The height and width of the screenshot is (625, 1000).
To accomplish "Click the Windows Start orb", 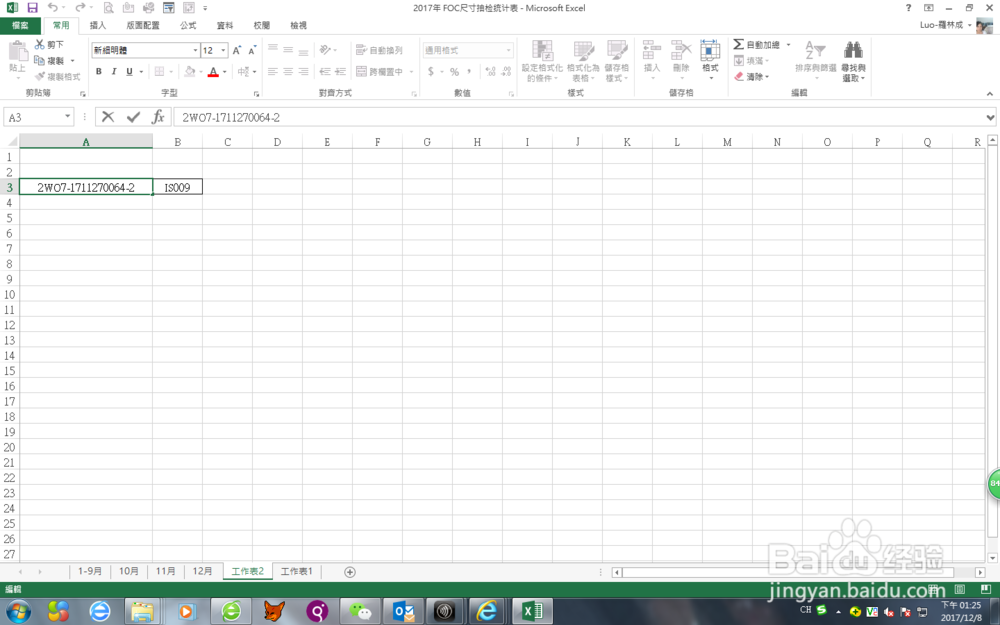I will click(x=18, y=611).
